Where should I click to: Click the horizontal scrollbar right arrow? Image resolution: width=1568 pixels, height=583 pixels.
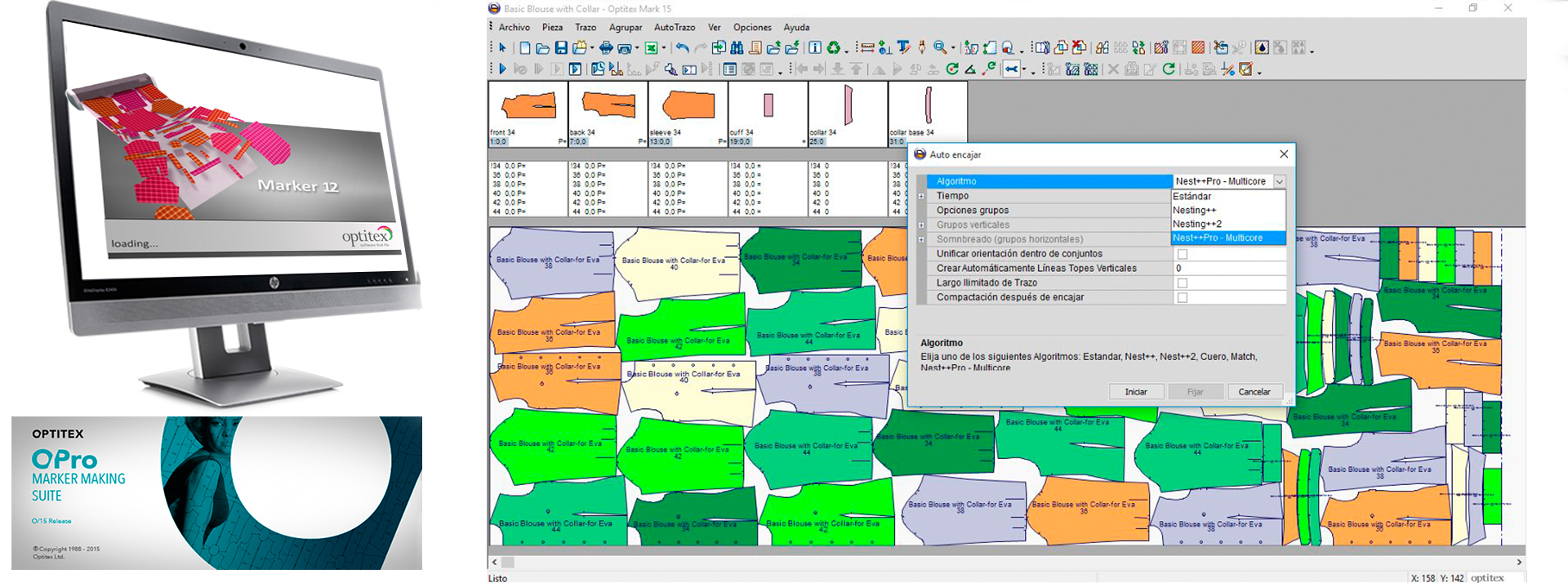click(x=1519, y=563)
